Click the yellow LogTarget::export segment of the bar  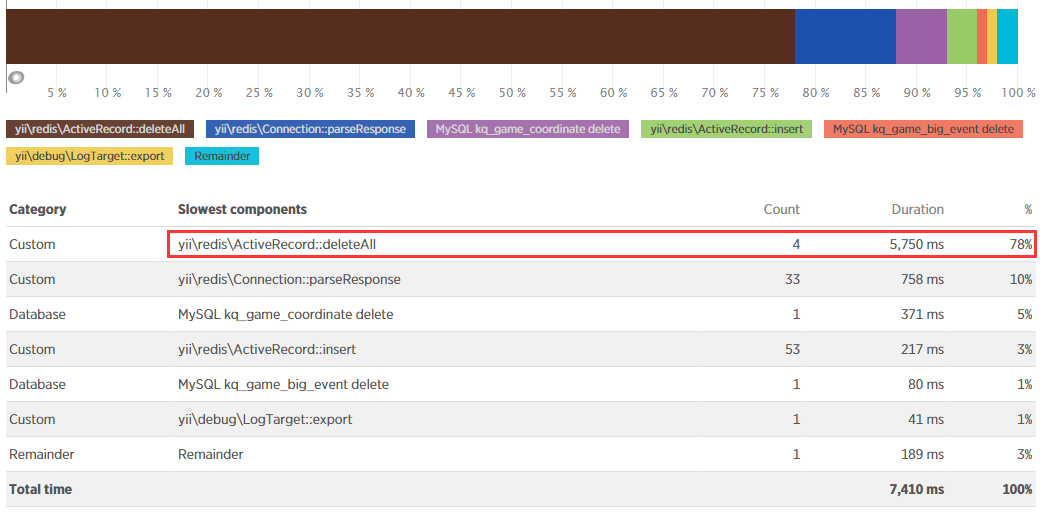[x=991, y=37]
